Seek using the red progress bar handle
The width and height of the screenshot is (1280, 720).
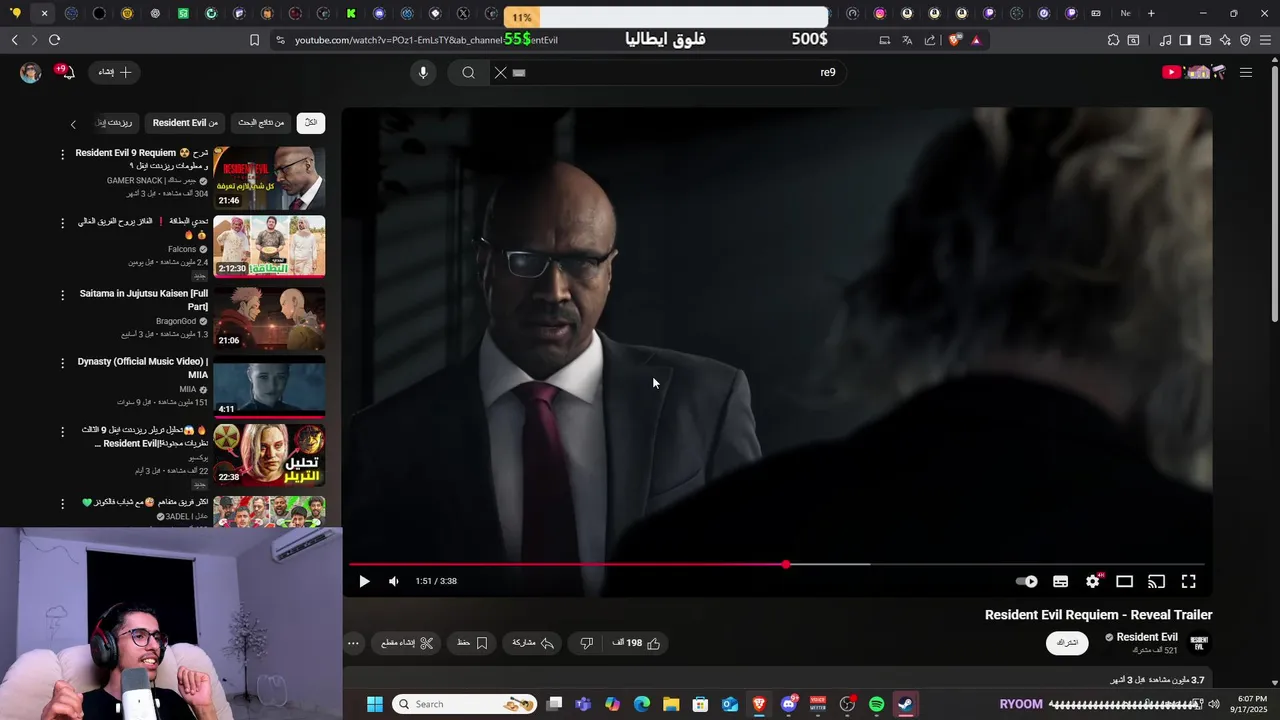pyautogui.click(x=786, y=565)
